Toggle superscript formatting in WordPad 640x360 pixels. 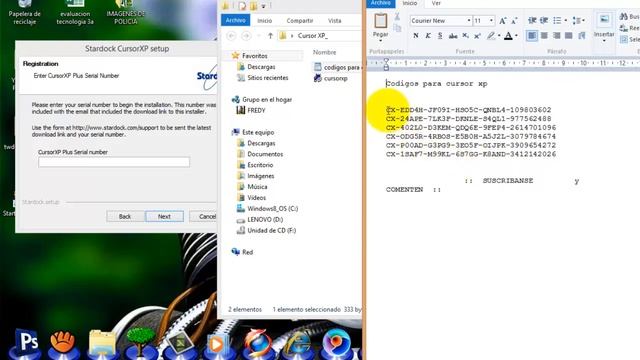coord(477,36)
